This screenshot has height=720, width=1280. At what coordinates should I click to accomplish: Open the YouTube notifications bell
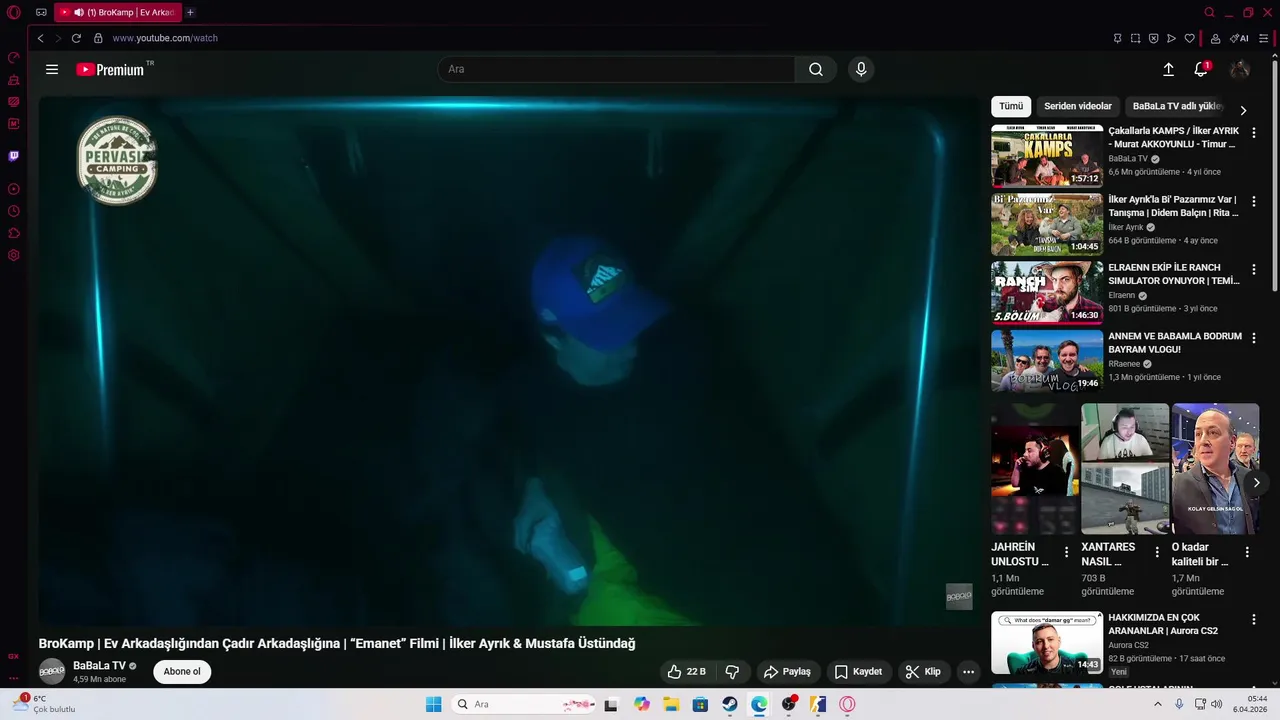pos(1201,69)
